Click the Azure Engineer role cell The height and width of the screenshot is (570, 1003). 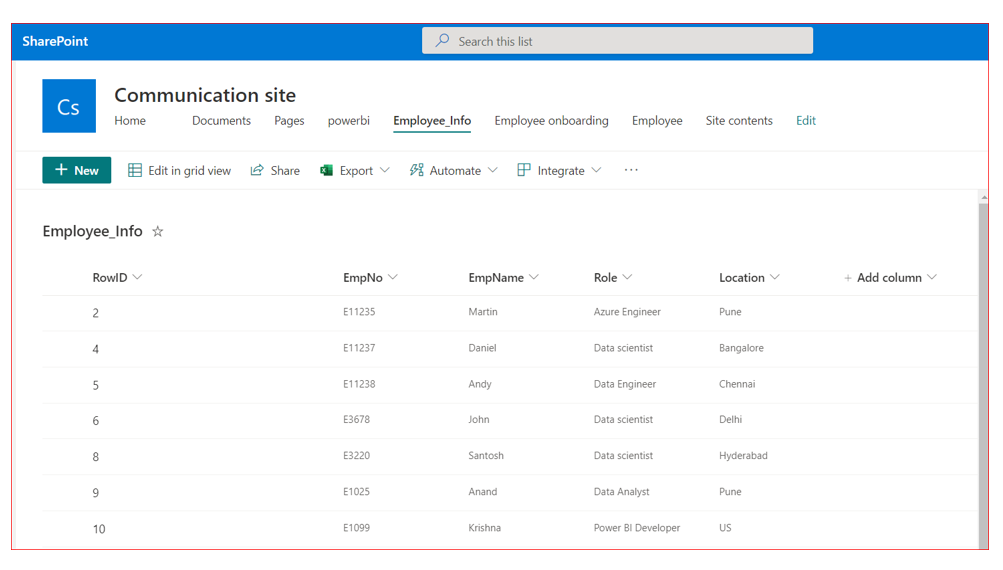point(627,312)
